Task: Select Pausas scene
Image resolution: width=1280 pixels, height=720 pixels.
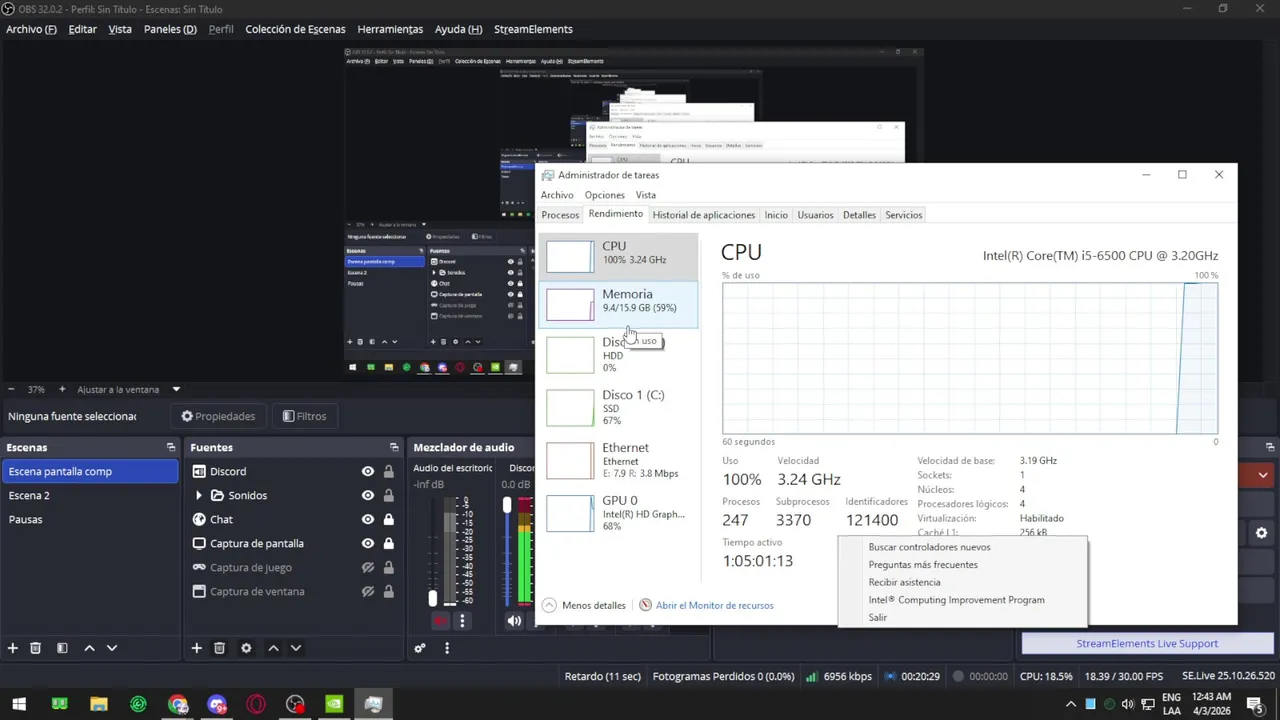Action: click(90, 519)
